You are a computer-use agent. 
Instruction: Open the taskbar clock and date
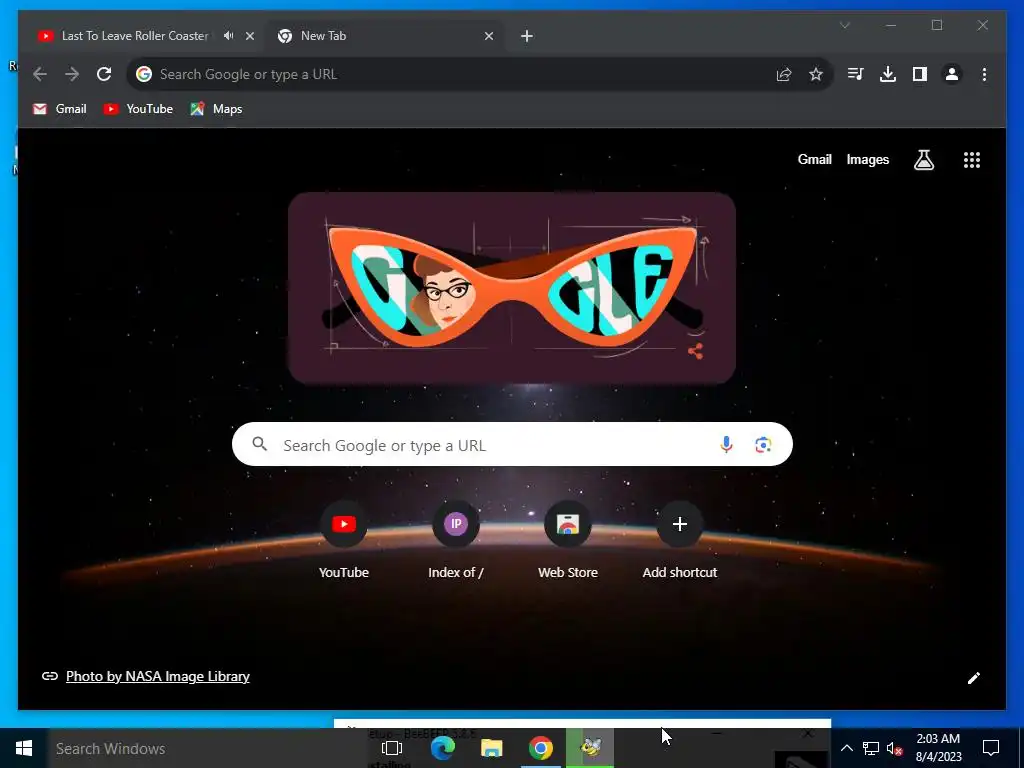coord(938,748)
